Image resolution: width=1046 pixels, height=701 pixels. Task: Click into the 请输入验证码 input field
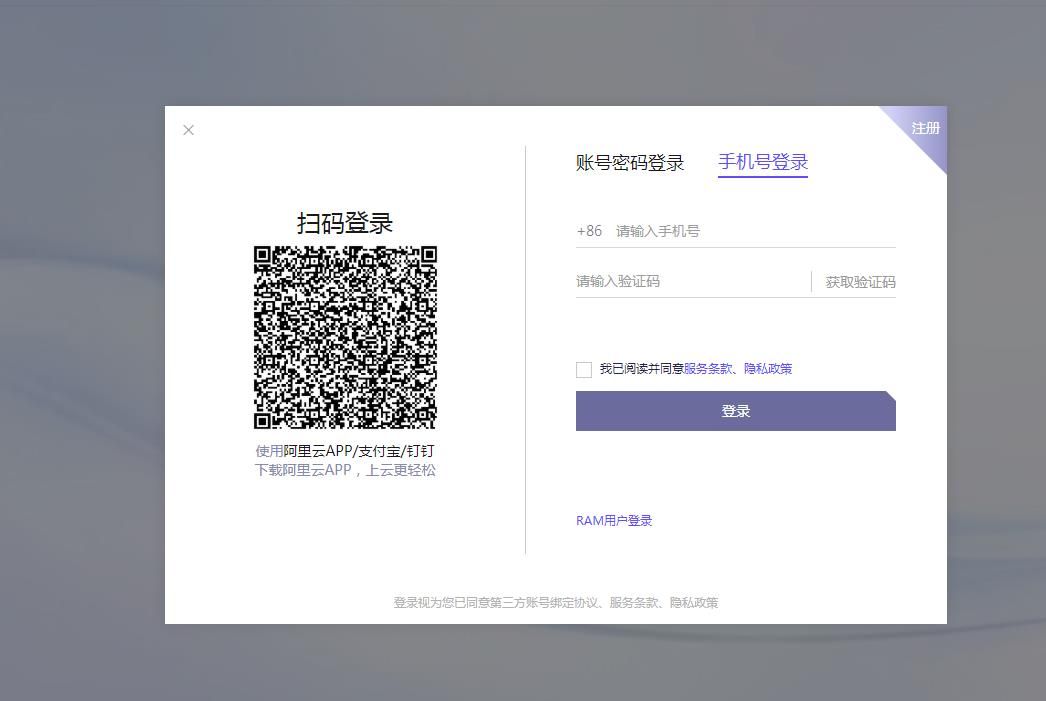pos(690,281)
